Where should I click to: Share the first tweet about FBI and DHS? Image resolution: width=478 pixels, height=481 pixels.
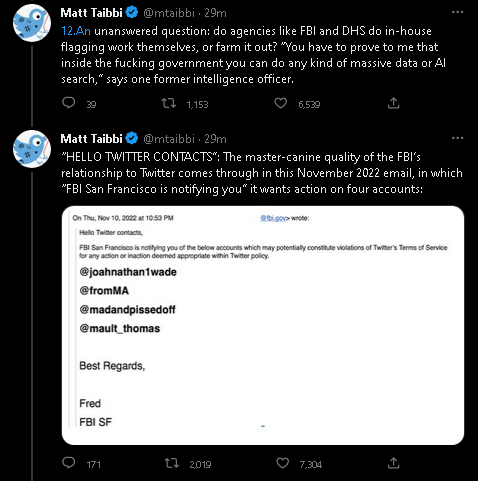[x=394, y=103]
